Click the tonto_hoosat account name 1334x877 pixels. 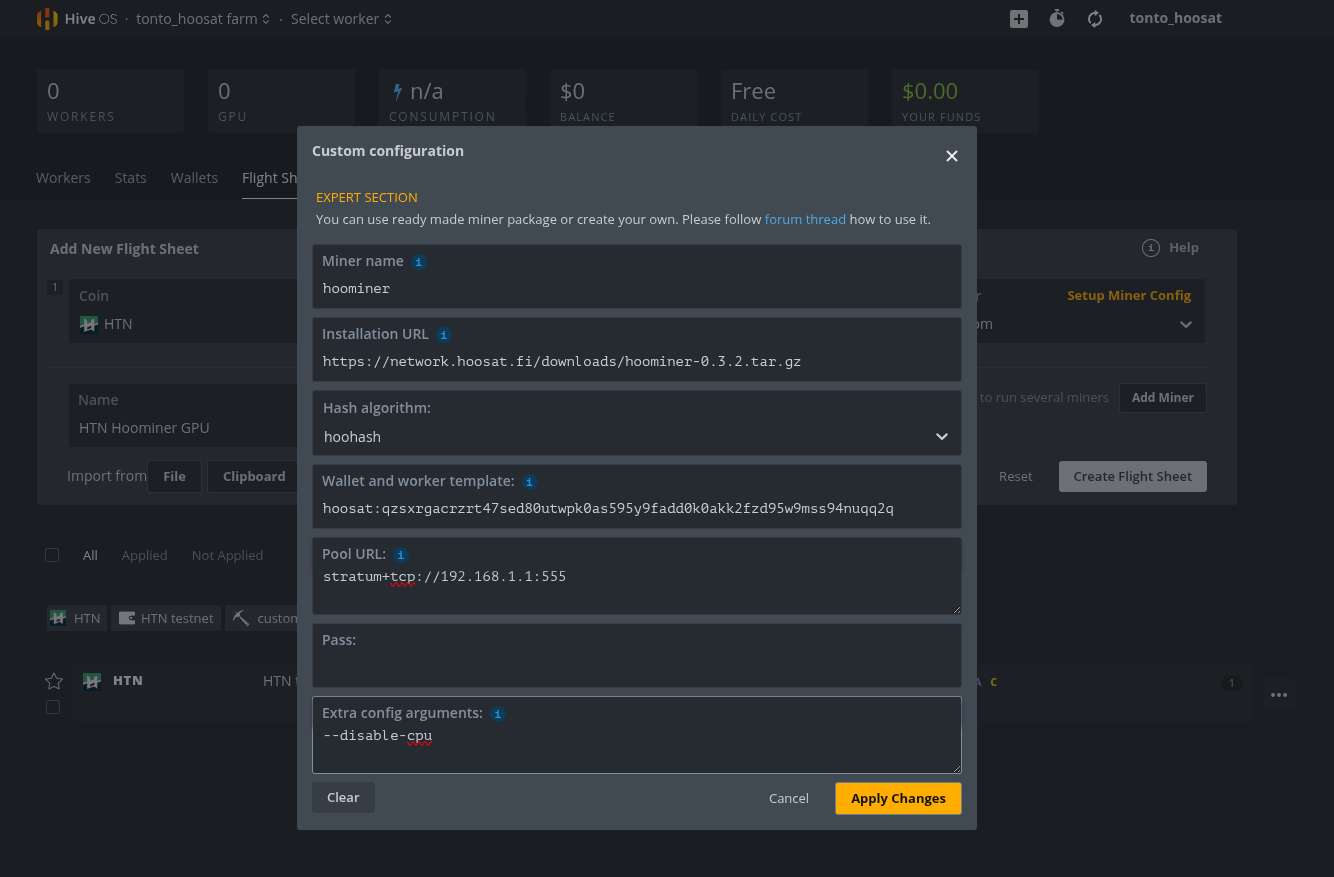click(x=1175, y=18)
